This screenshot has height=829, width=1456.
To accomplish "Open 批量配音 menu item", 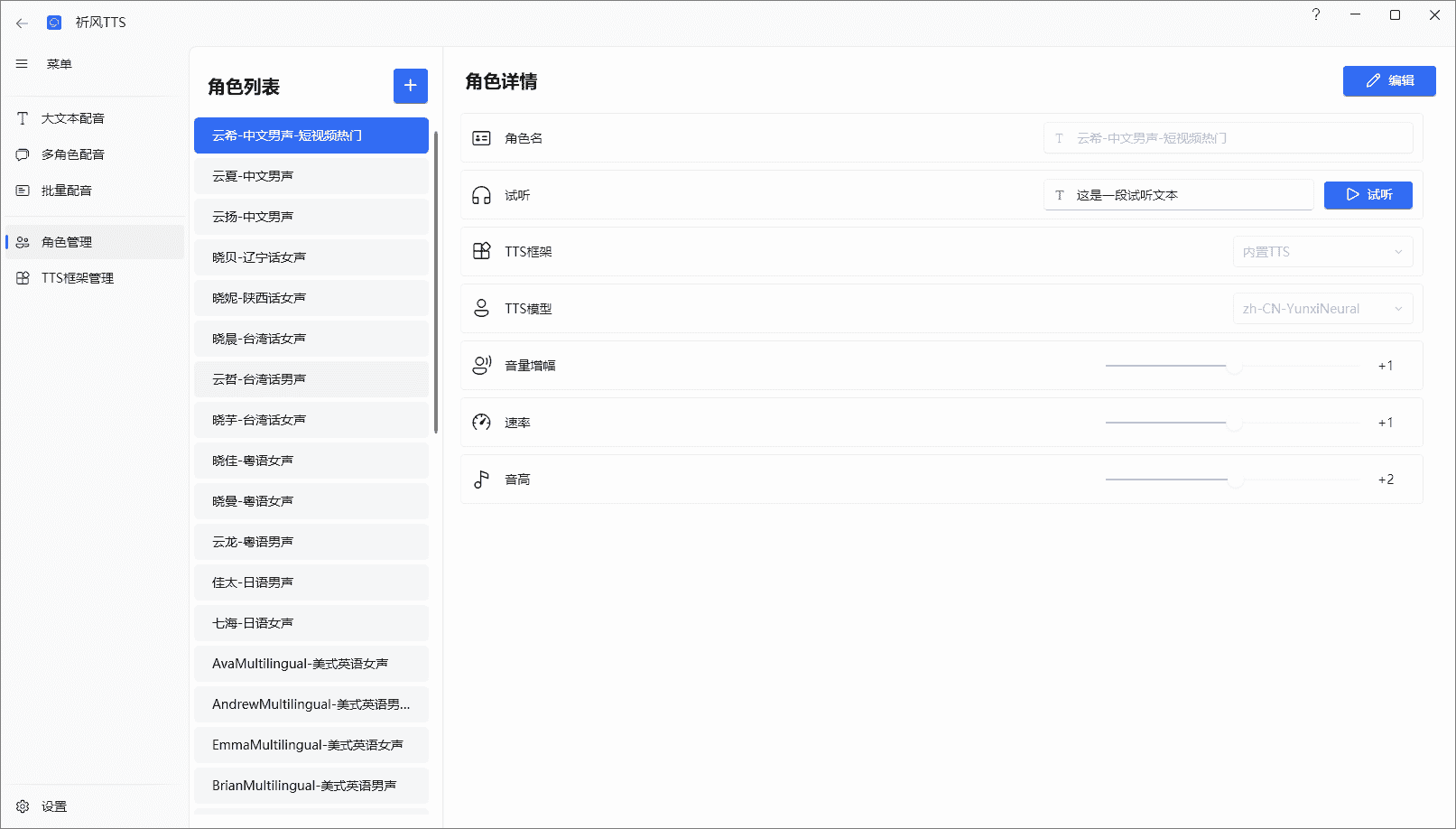I will pyautogui.click(x=95, y=191).
